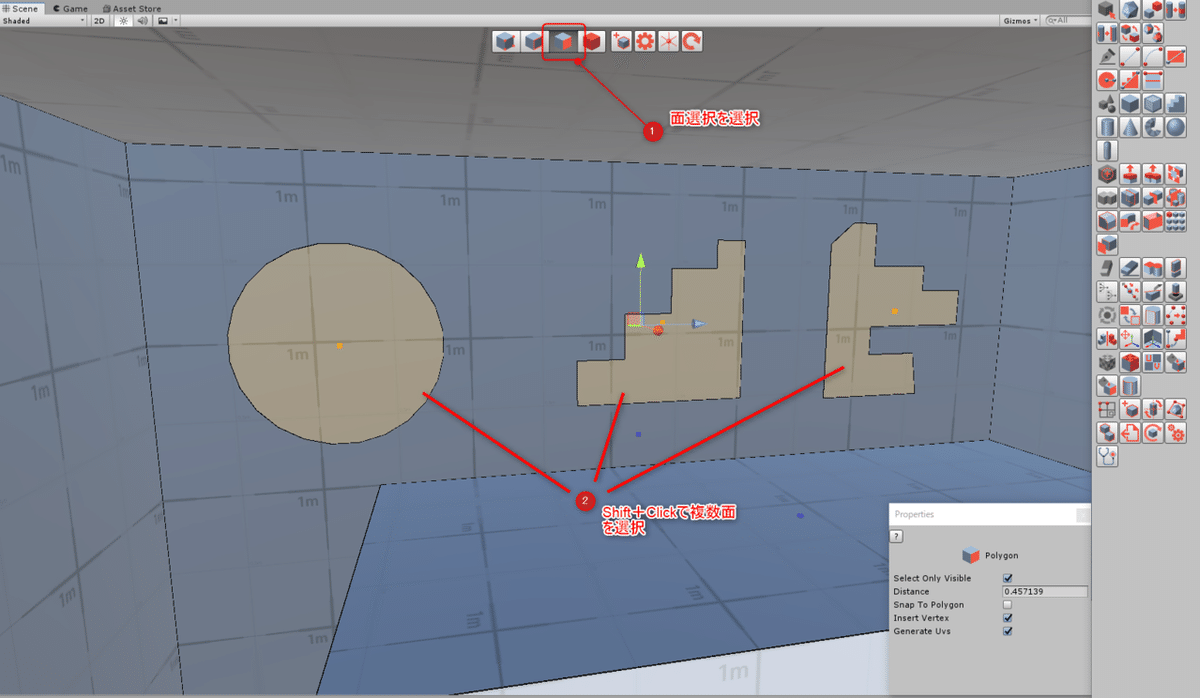
Task: Open the Asset Store tab
Action: pos(130,7)
